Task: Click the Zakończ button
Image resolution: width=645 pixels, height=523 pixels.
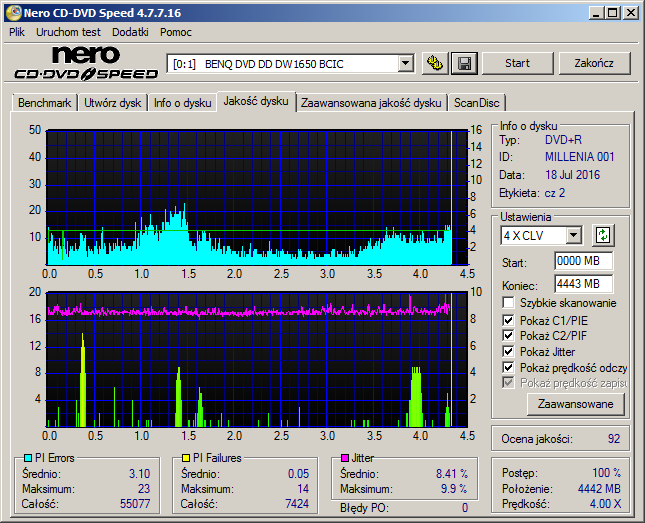Action: (594, 63)
